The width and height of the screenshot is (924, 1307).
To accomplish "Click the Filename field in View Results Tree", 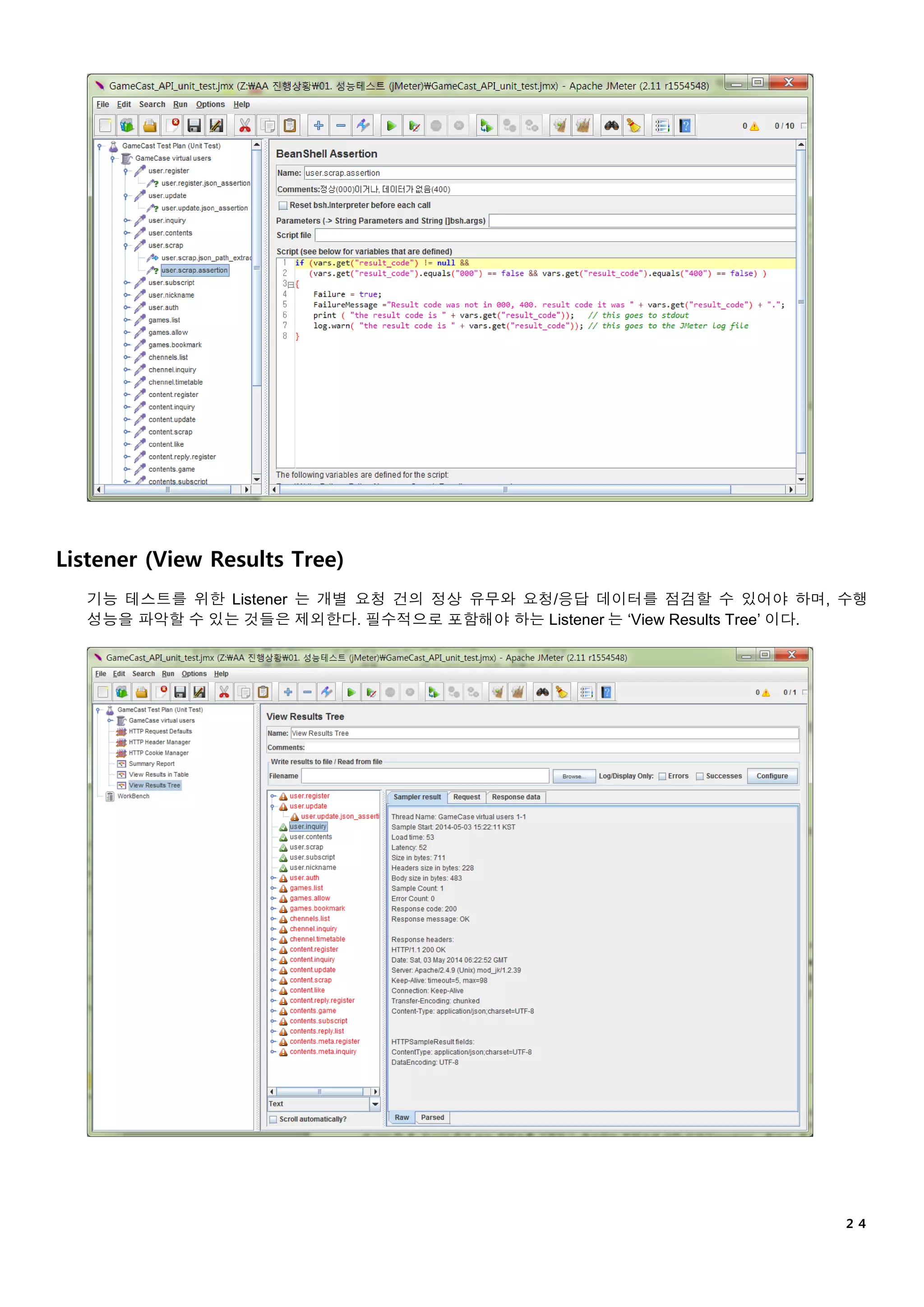I will click(x=425, y=776).
